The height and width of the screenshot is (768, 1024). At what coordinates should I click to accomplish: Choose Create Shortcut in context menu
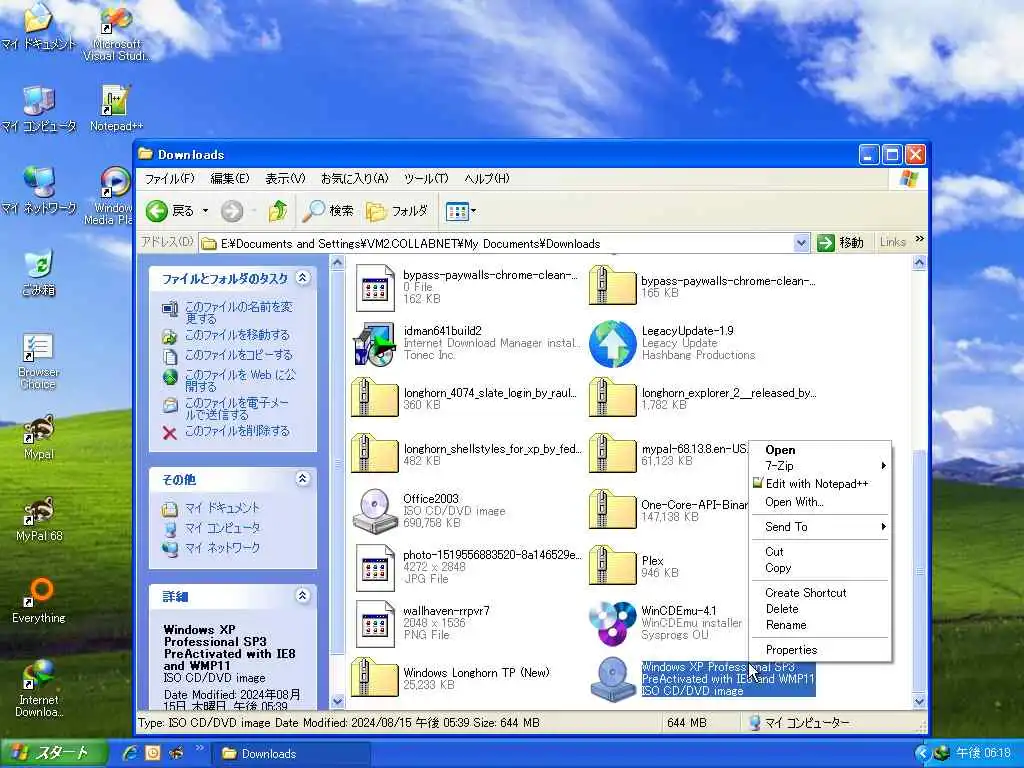tap(820, 593)
